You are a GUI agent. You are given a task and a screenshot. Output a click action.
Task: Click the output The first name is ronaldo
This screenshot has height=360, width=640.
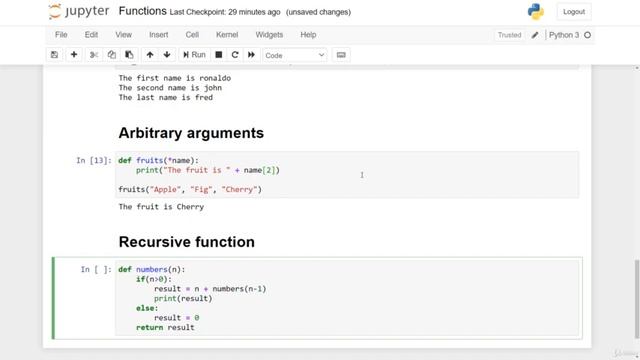[175, 78]
